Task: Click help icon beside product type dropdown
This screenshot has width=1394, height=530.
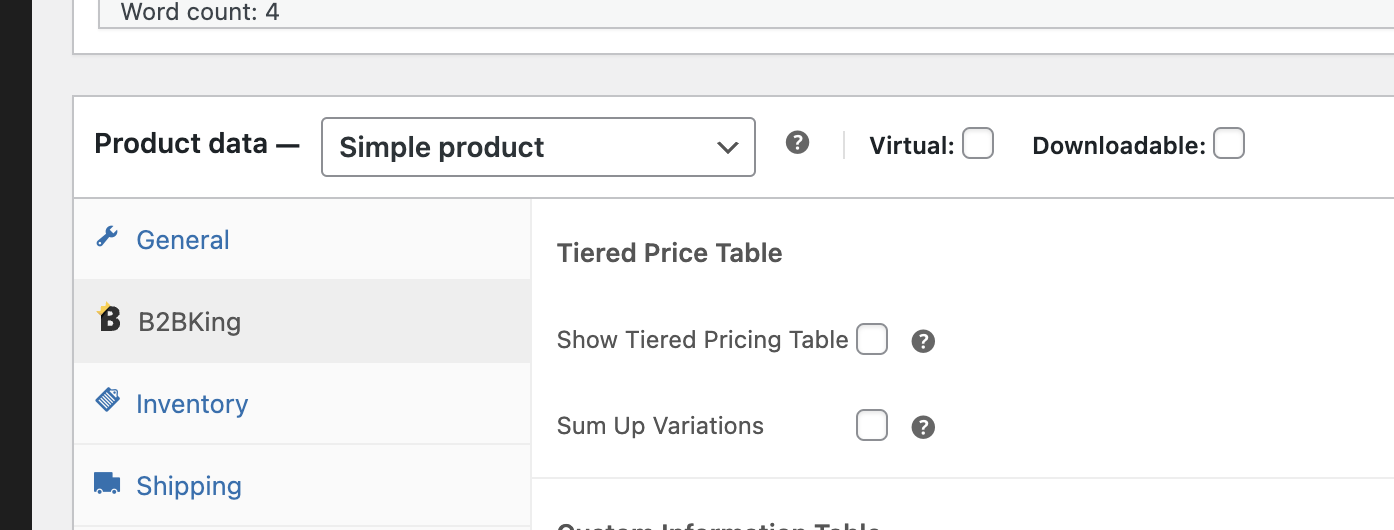Action: pyautogui.click(x=797, y=143)
